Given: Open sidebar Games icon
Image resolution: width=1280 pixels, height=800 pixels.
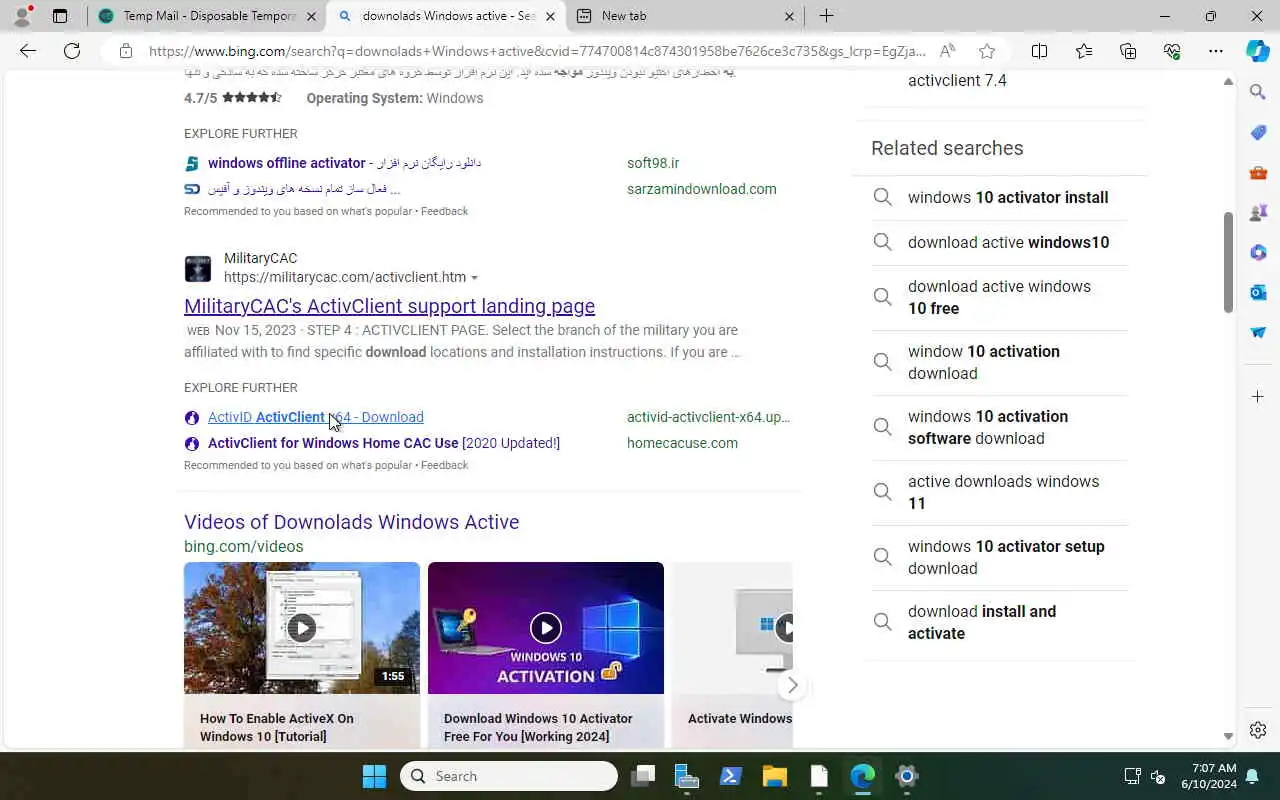Looking at the screenshot, I should (1258, 212).
